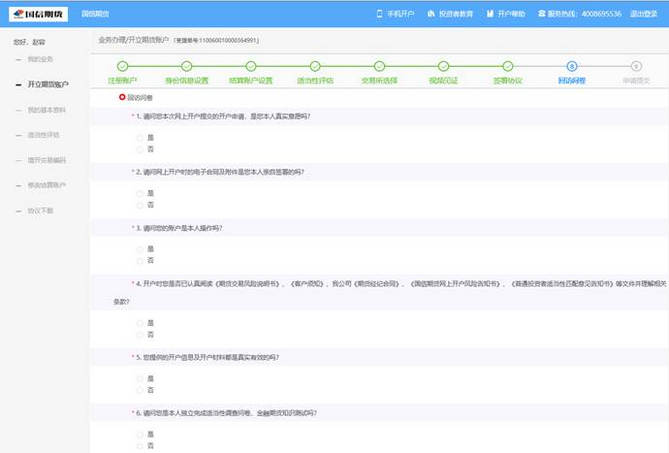This screenshot has width=669, height=453.
Task: Click the 注册账户 step checkmark circle
Action: pos(122,66)
